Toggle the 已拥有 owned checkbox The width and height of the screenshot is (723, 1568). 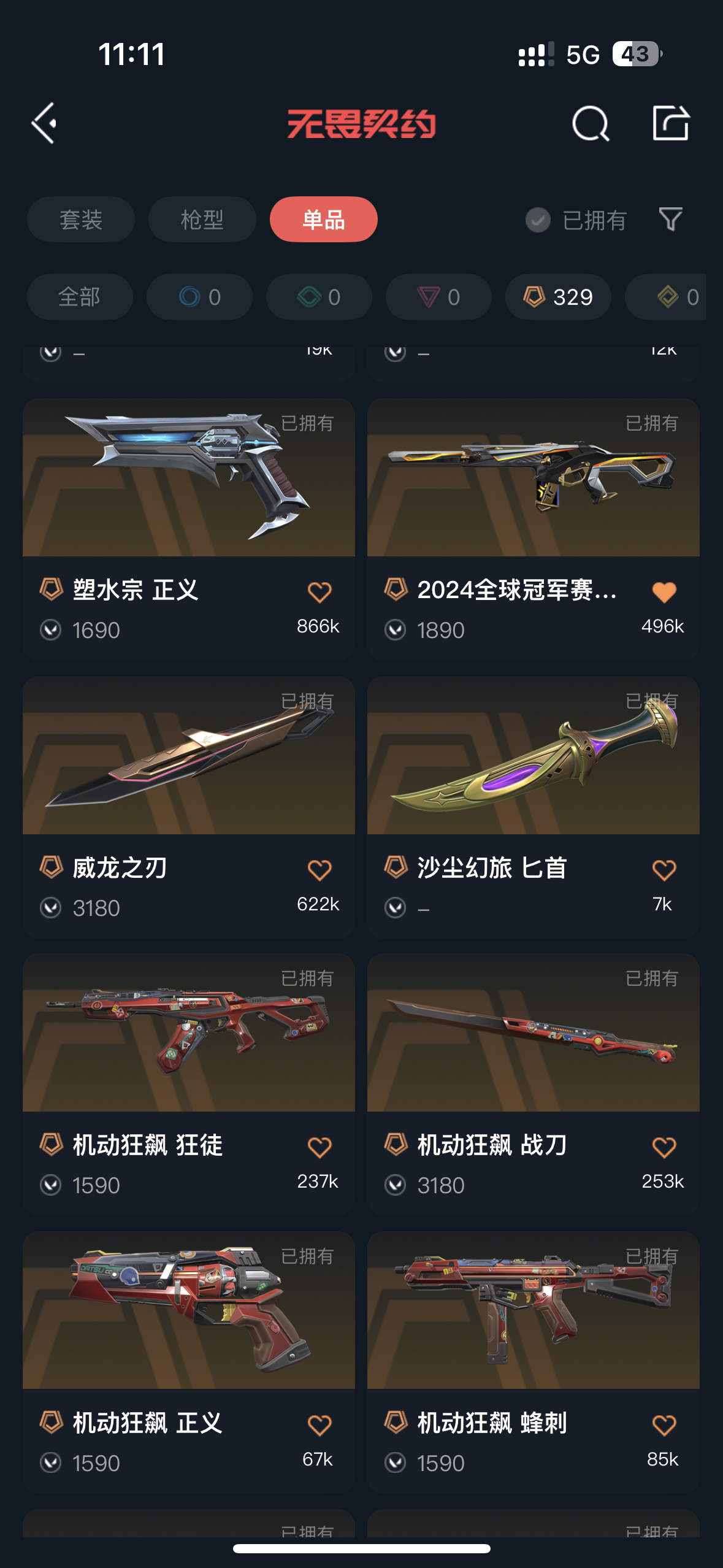coord(538,220)
